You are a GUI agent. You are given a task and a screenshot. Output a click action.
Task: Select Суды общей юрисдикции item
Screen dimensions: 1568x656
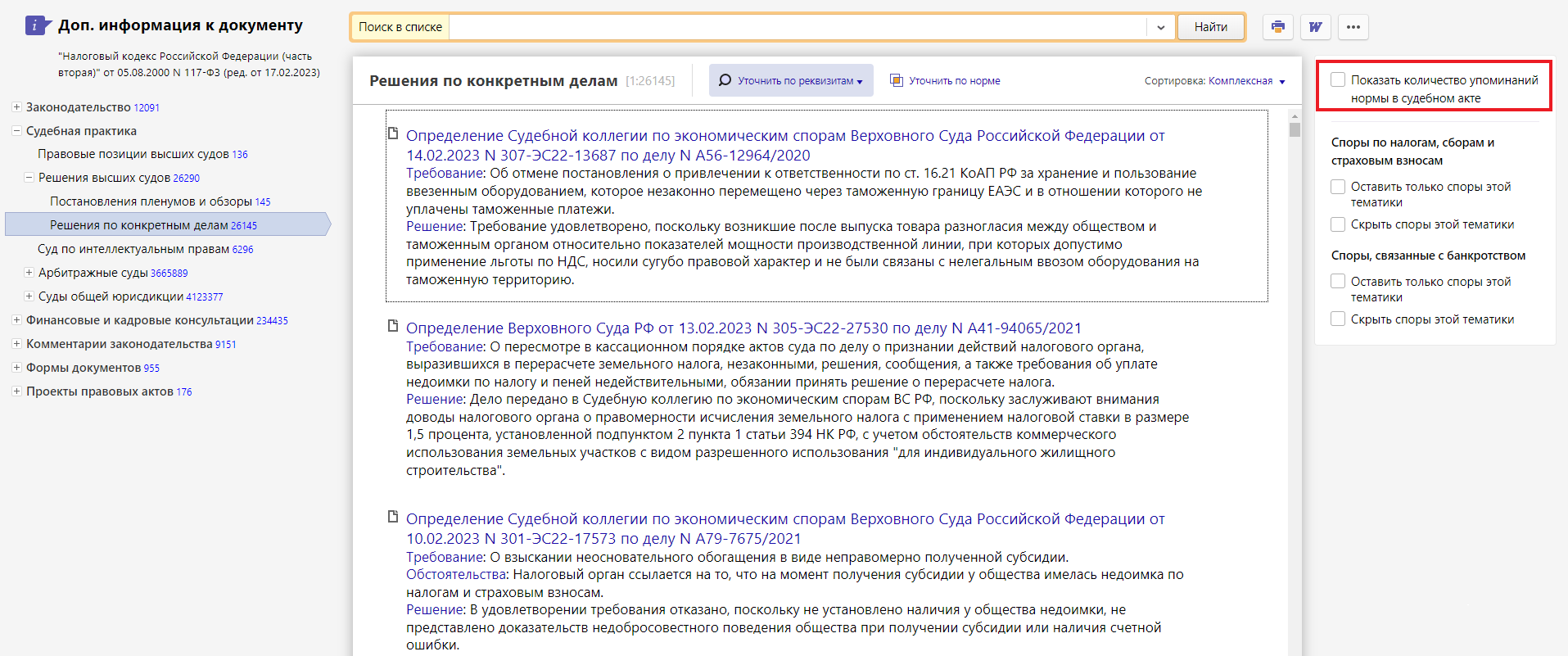click(130, 296)
